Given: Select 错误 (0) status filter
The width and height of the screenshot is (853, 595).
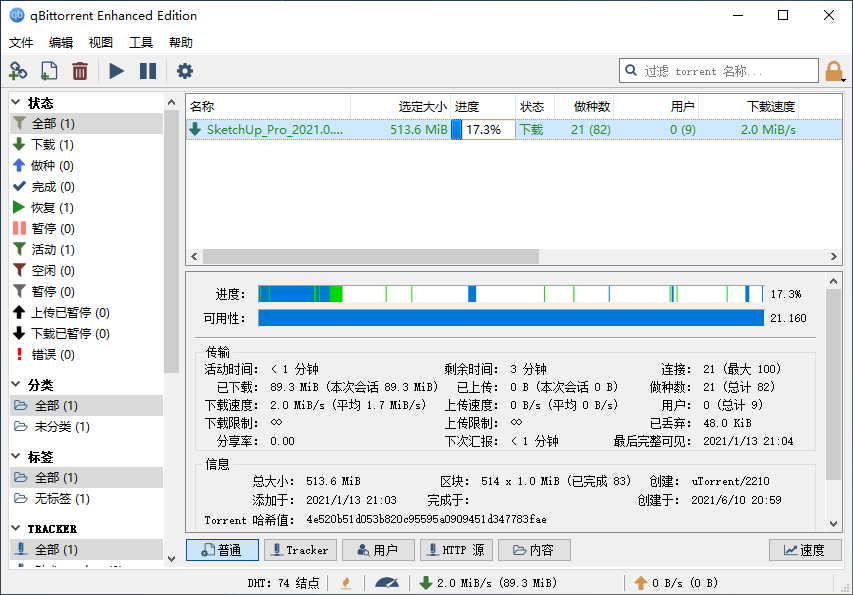Looking at the screenshot, I should [86, 355].
